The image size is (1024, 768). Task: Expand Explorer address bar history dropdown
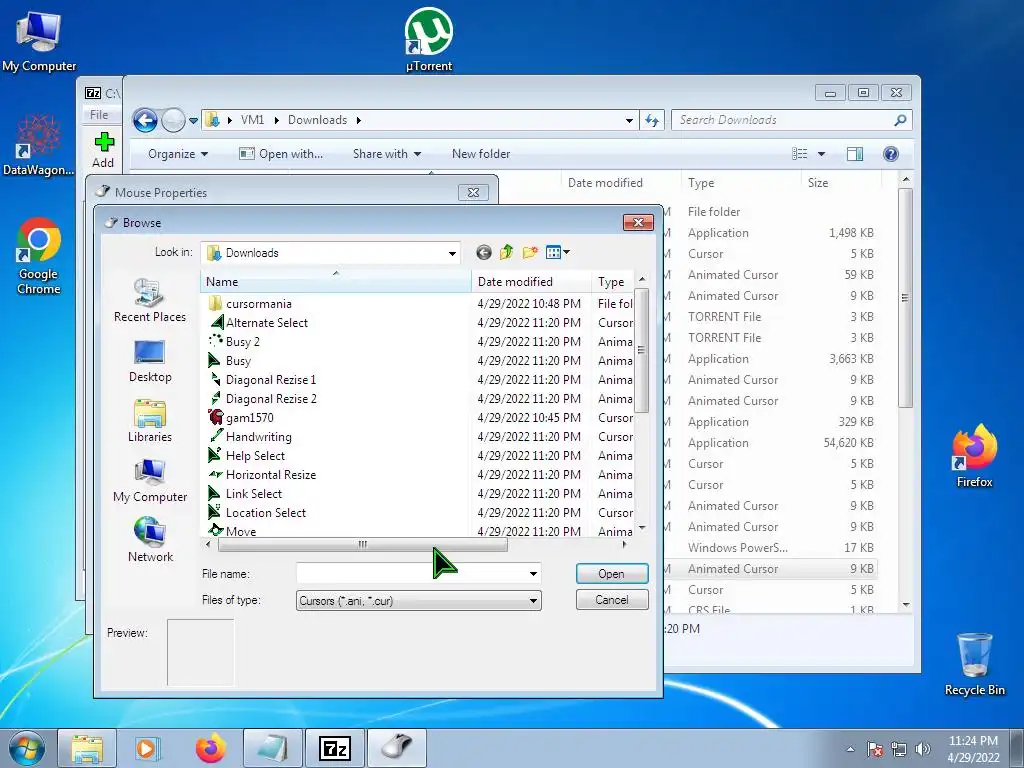pos(629,120)
